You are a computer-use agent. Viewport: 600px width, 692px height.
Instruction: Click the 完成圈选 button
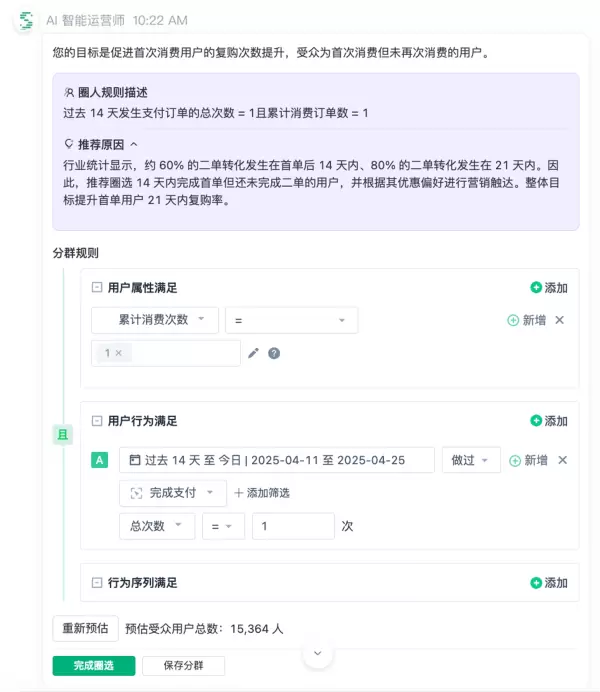(x=94, y=665)
